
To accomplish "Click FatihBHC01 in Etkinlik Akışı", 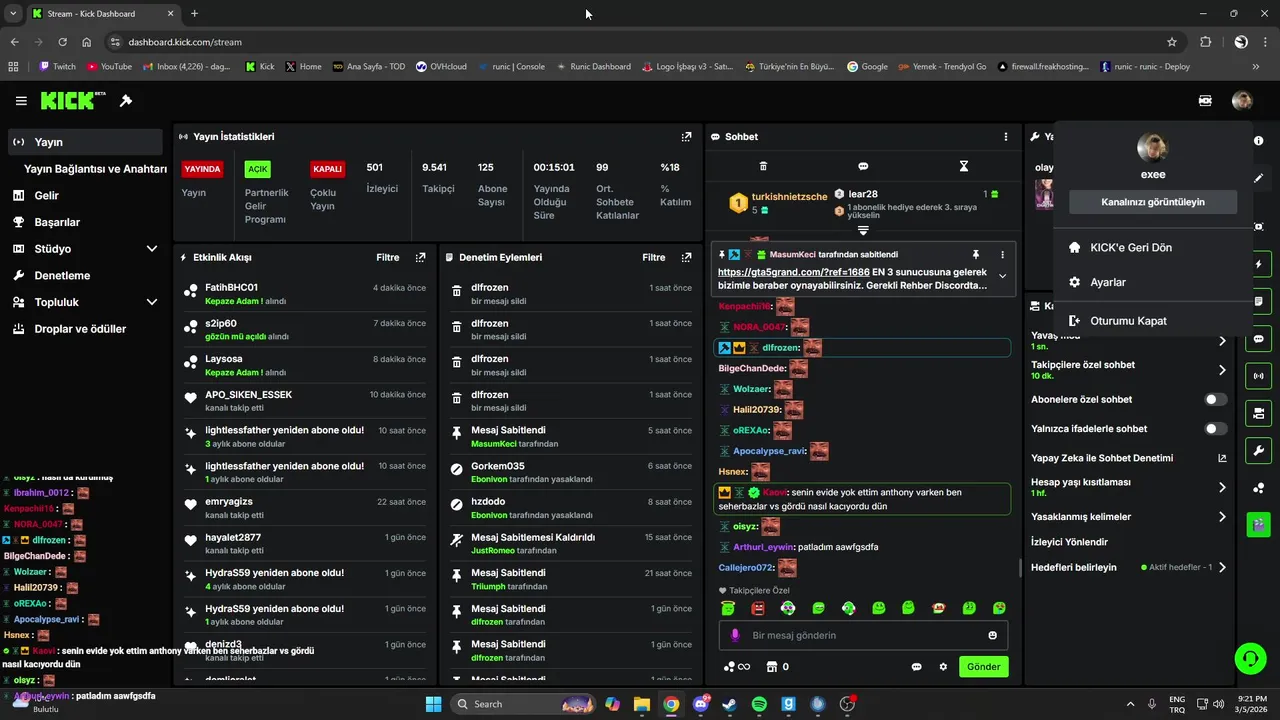I will 231,288.
